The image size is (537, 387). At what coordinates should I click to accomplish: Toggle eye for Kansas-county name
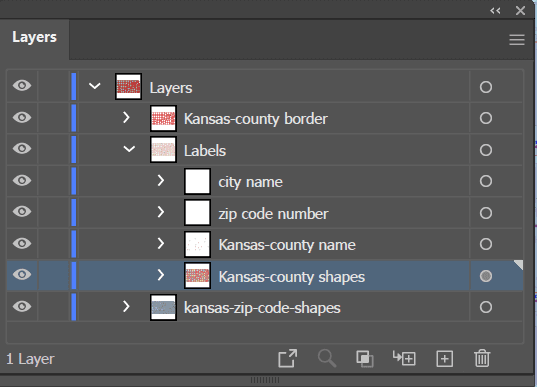tap(22, 243)
